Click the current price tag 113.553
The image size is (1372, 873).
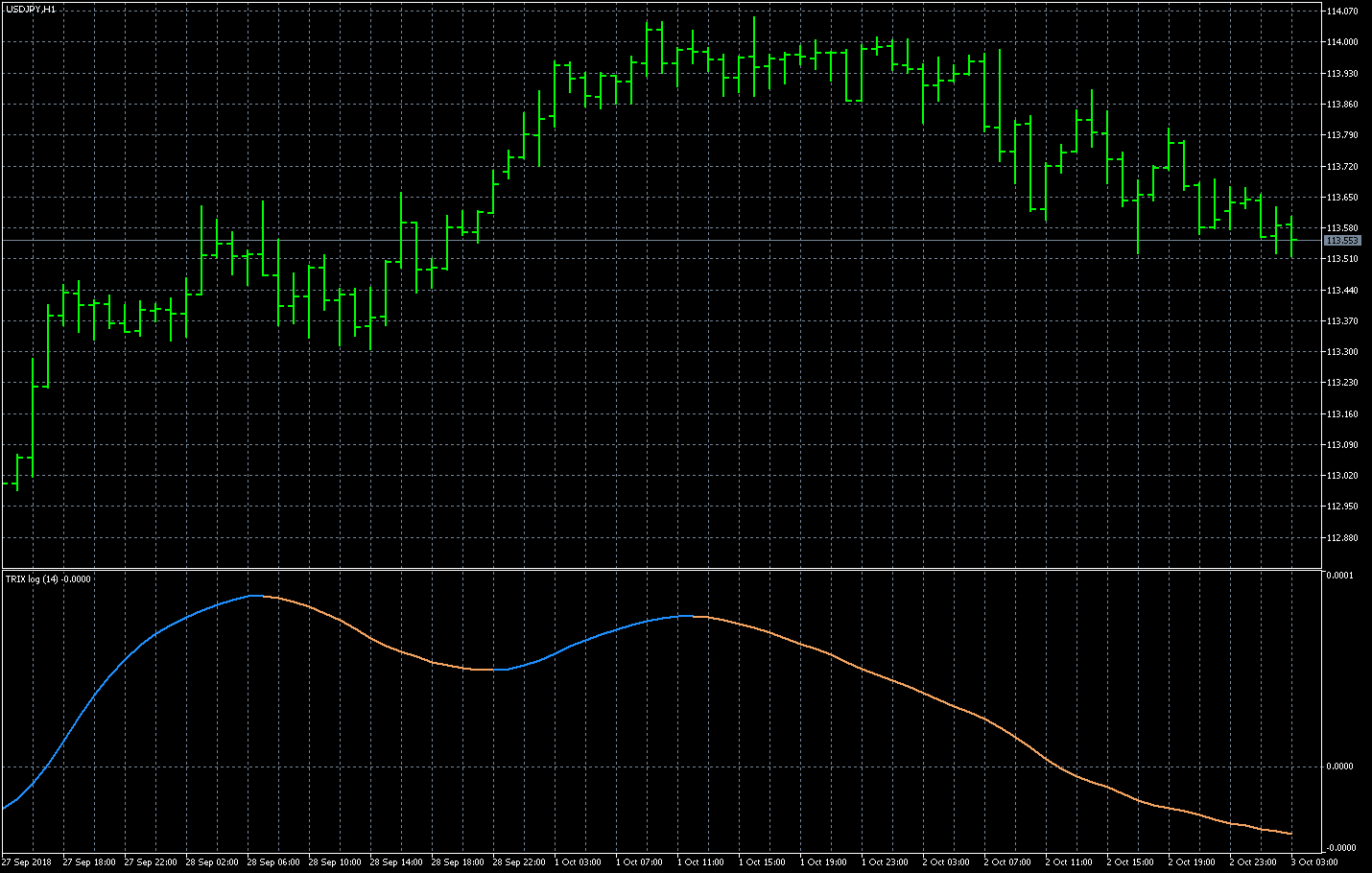1341,241
